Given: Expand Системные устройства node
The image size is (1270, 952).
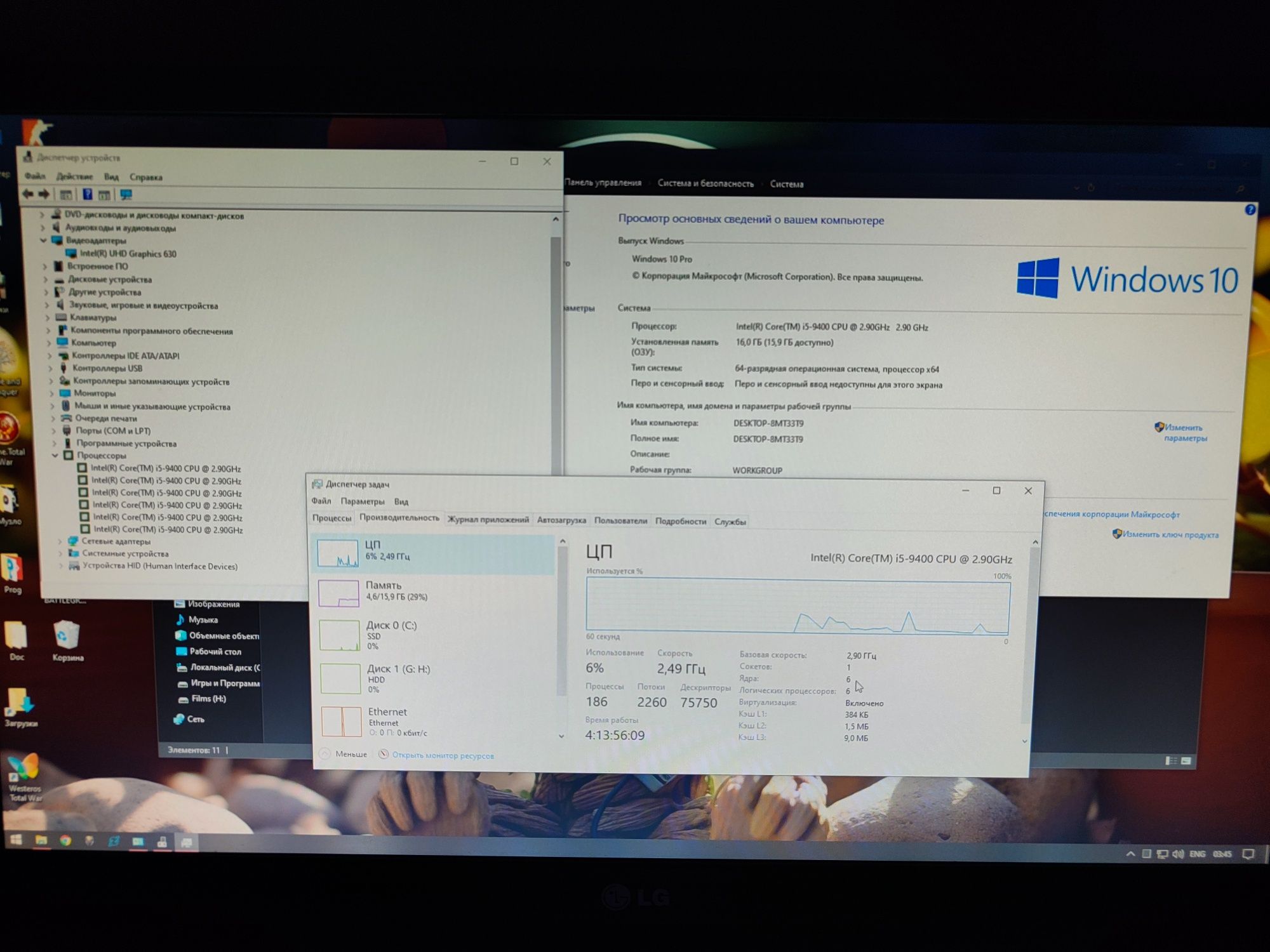Looking at the screenshot, I should point(60,553).
